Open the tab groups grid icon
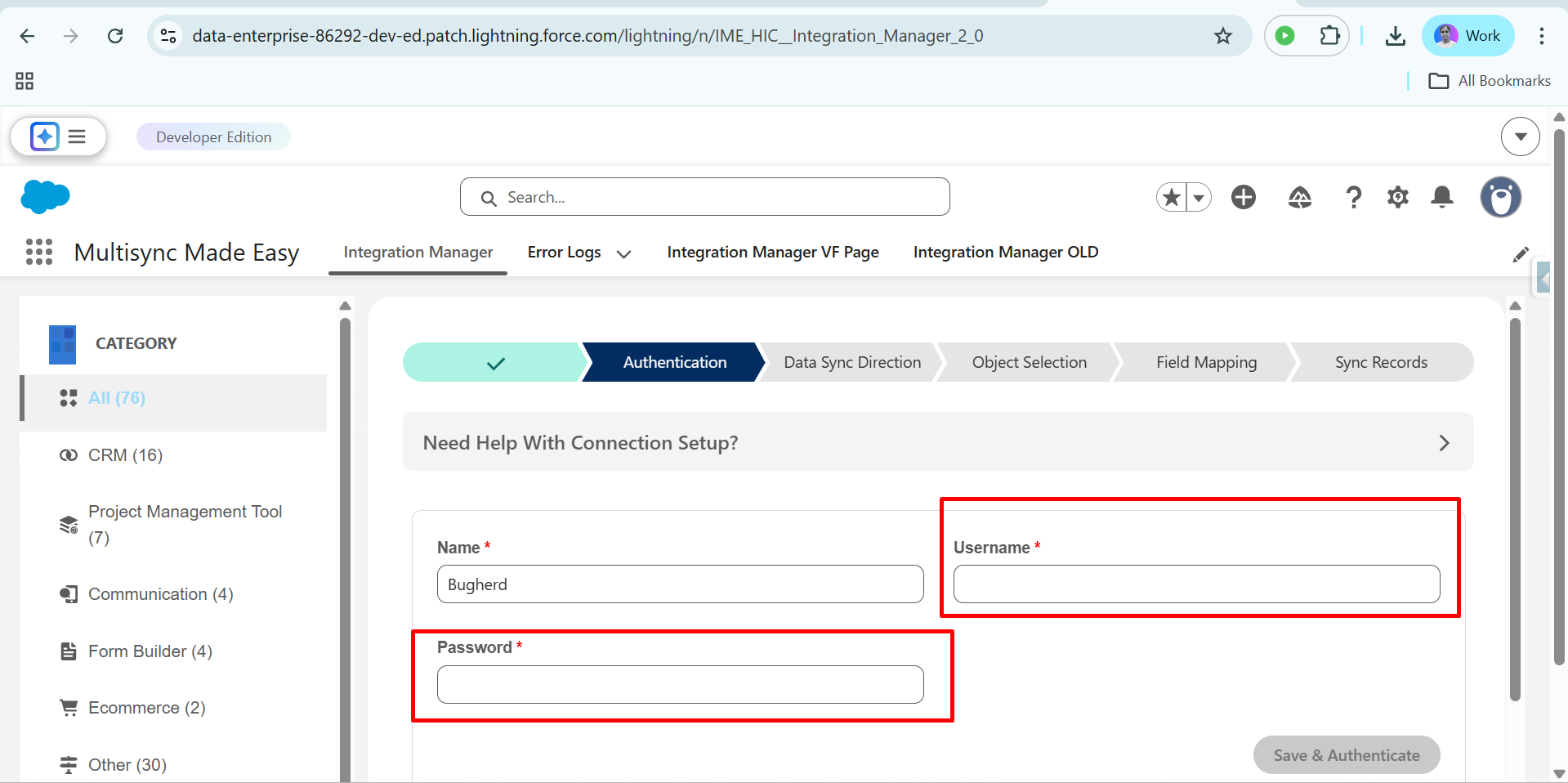The image size is (1568, 783). [x=25, y=81]
